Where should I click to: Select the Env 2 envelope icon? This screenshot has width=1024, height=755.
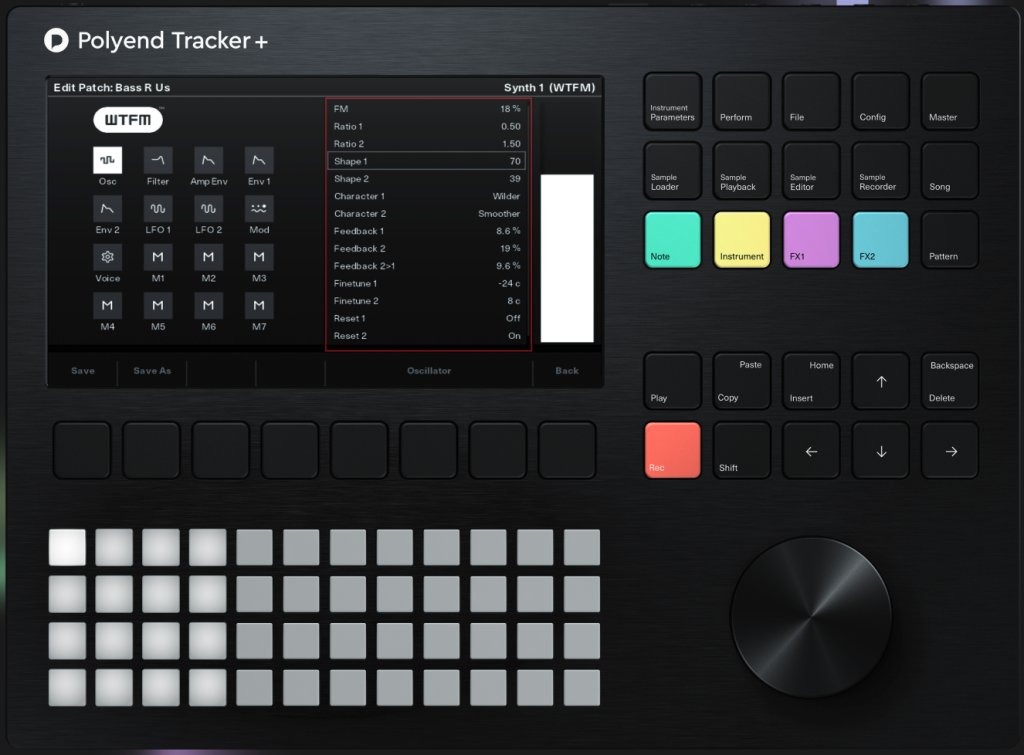click(x=107, y=208)
